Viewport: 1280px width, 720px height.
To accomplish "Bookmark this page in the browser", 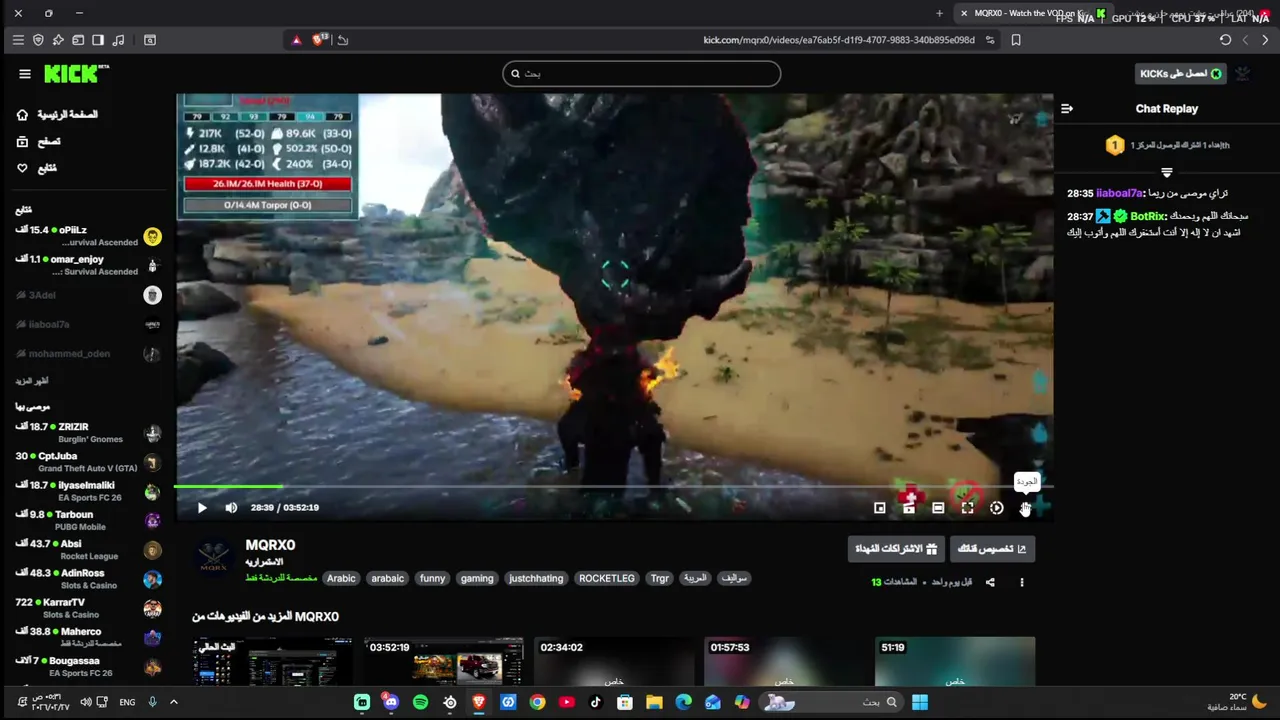I will [x=1016, y=40].
